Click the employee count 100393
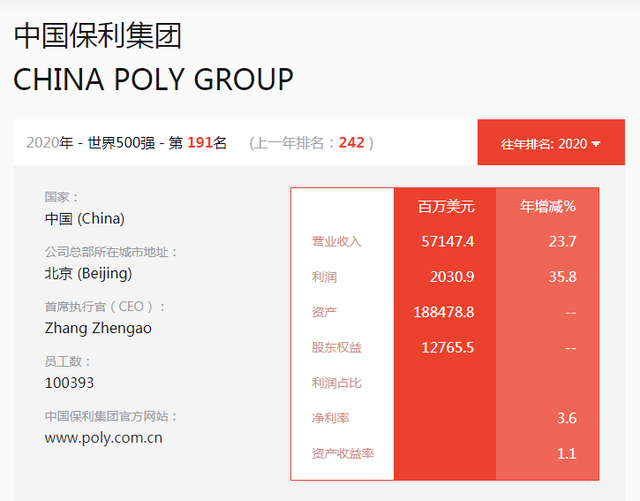Viewport: 640px width, 501px height. (69, 383)
